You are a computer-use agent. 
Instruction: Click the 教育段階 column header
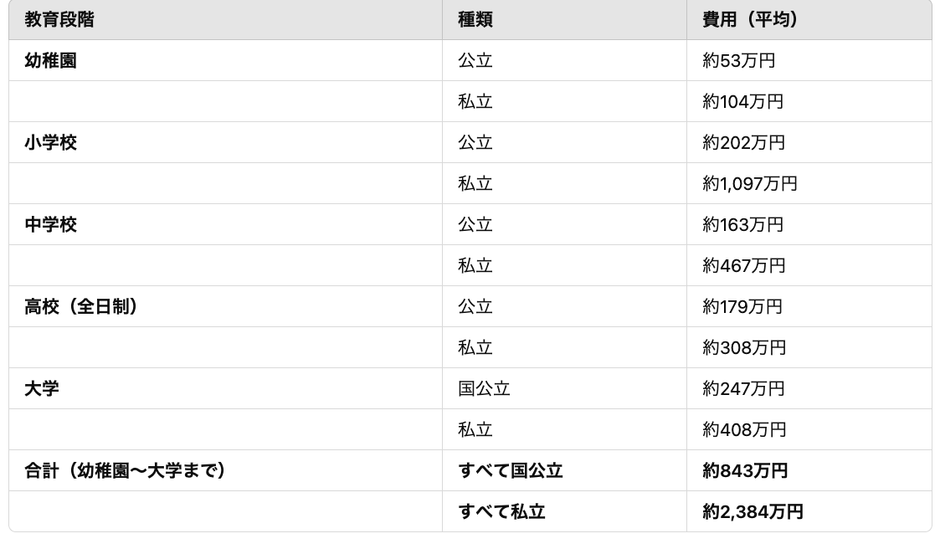click(x=60, y=20)
